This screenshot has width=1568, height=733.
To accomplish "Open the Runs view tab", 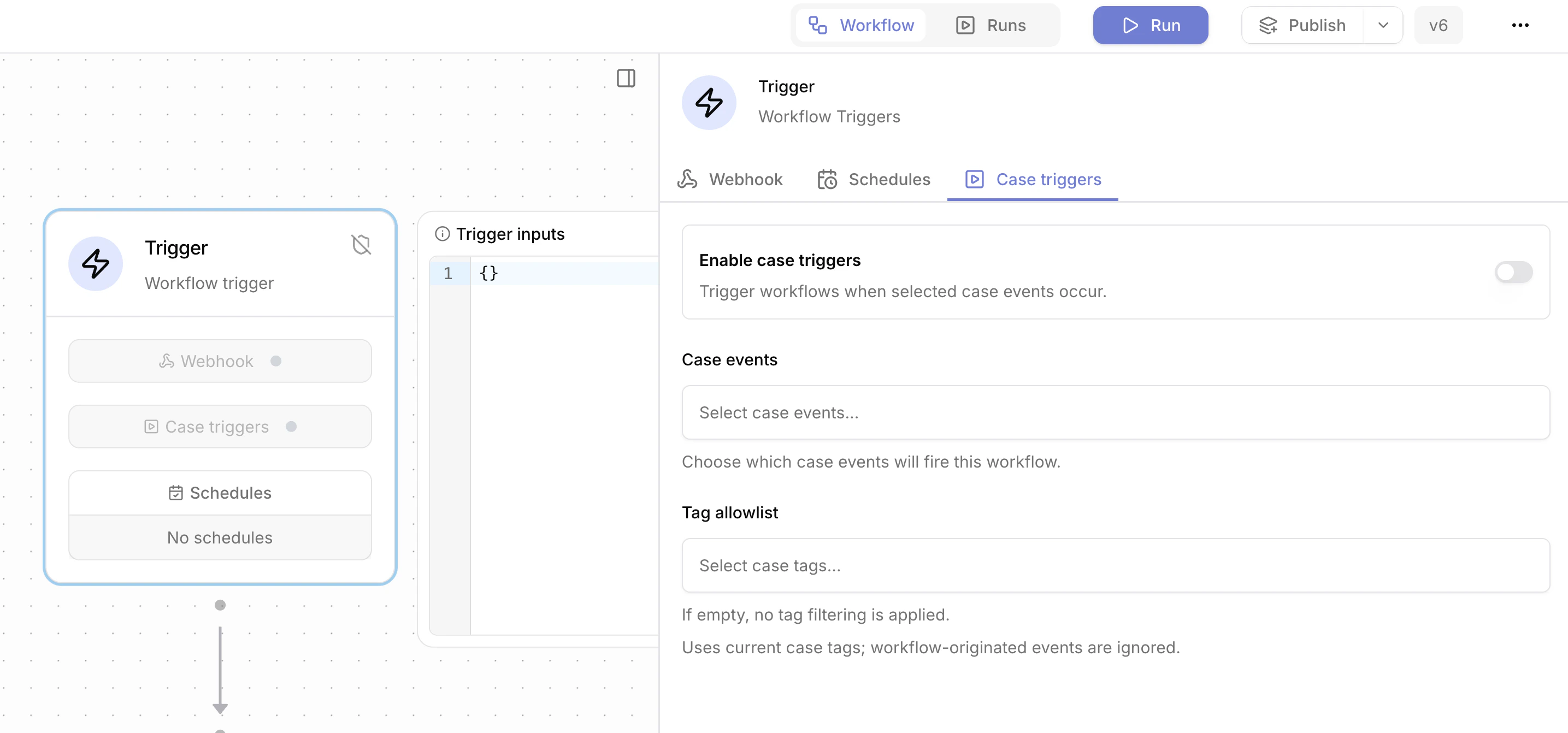I will (x=992, y=25).
